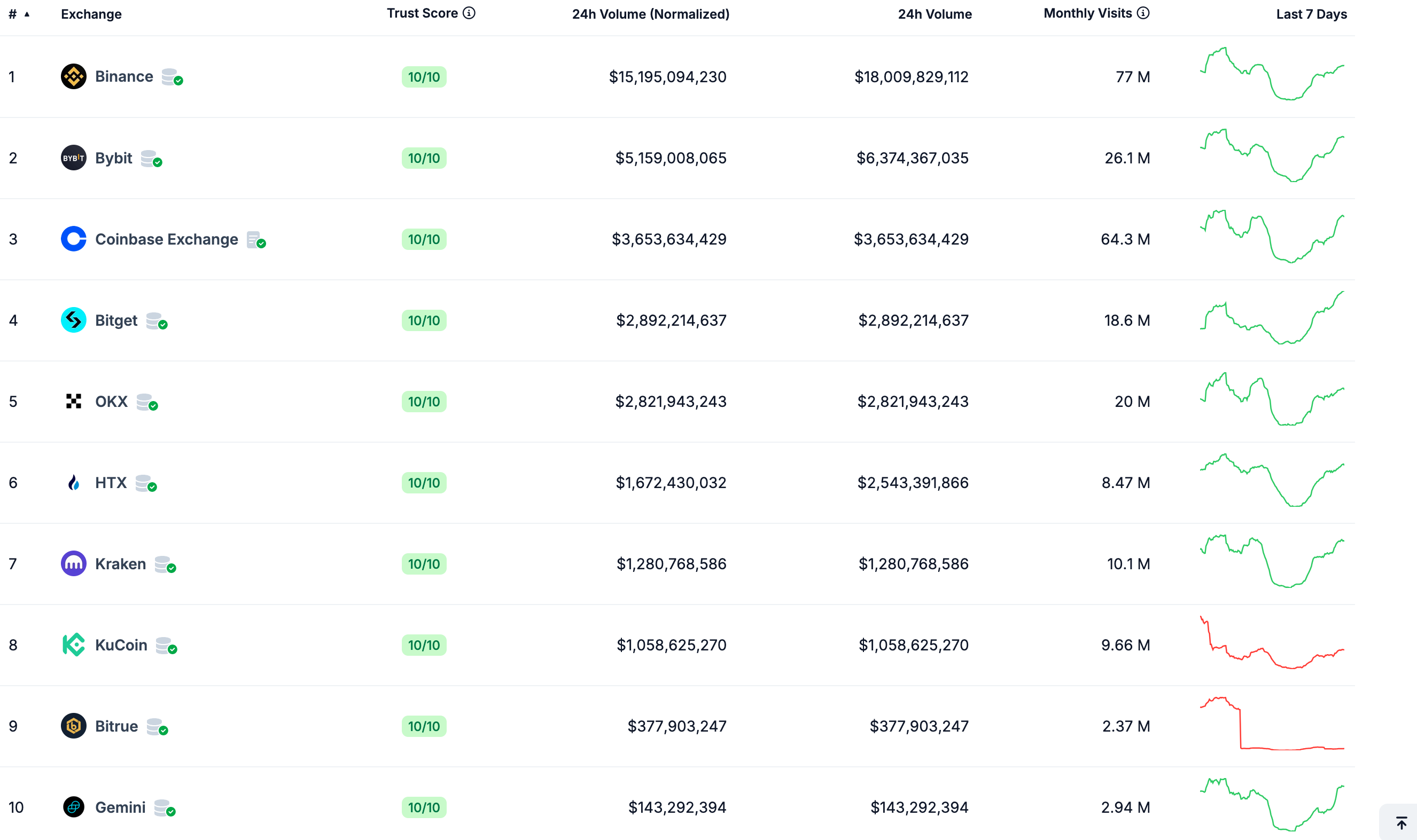Click Bybit's 10/10 trust score badge

click(x=424, y=158)
